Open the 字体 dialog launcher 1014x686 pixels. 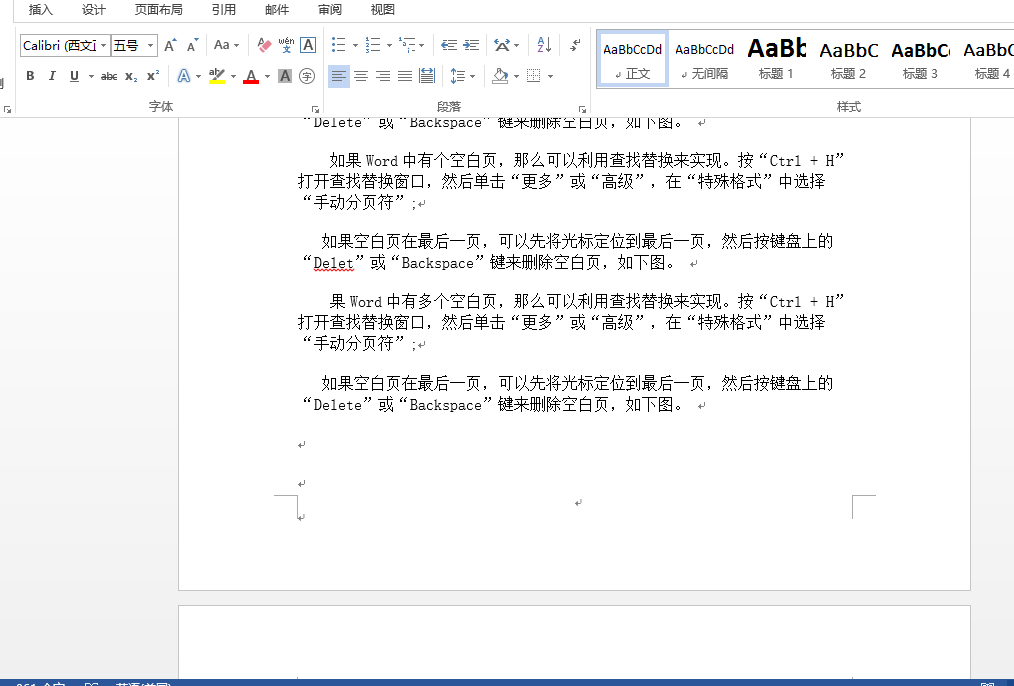click(315, 109)
